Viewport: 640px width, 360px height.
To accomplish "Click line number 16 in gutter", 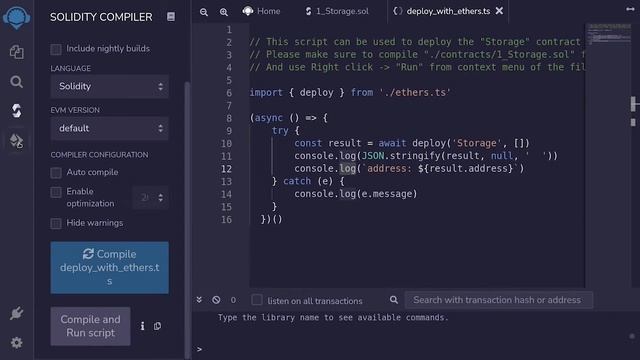I will (227, 219).
